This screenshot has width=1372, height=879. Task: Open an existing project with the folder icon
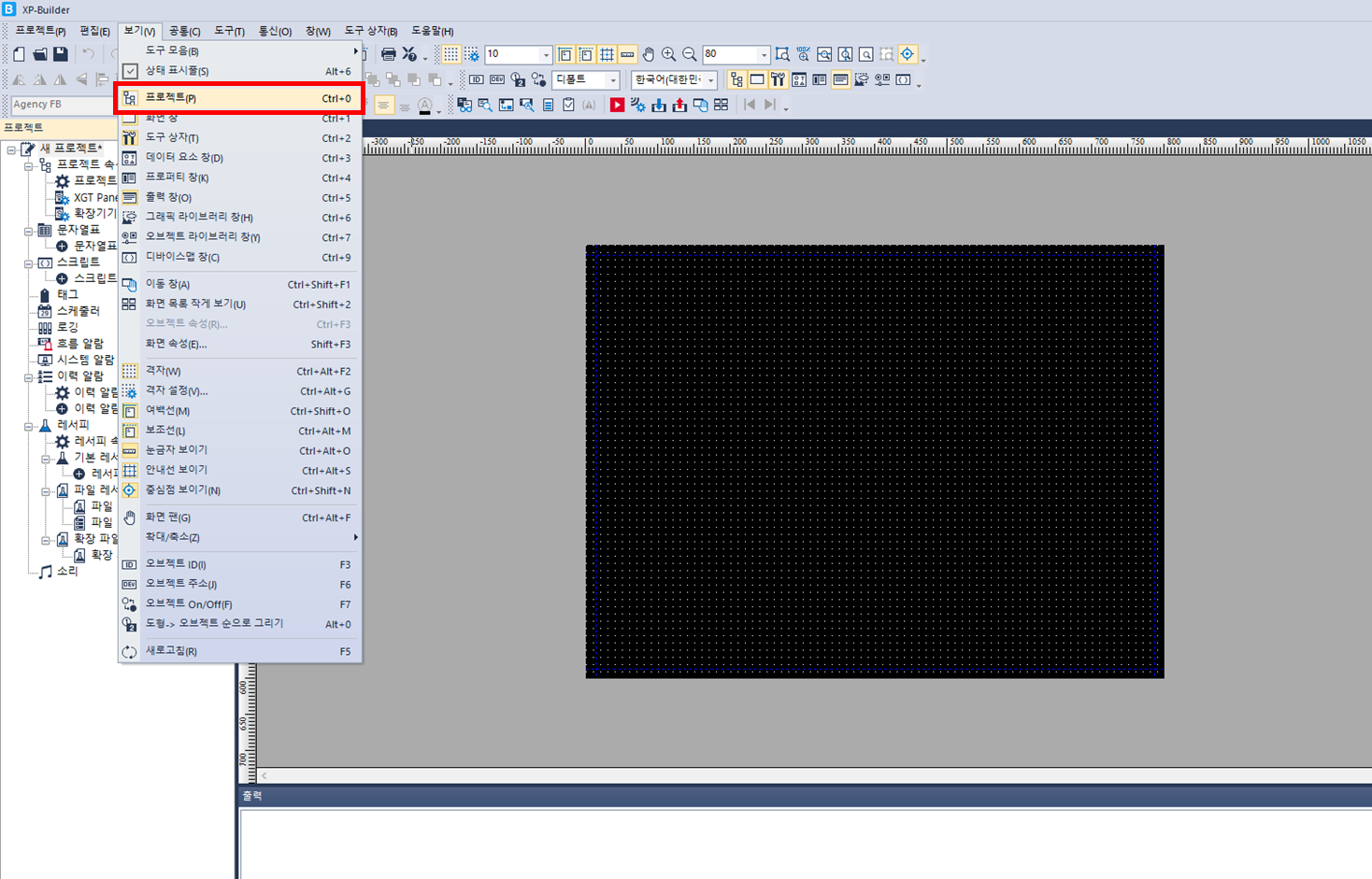36,54
